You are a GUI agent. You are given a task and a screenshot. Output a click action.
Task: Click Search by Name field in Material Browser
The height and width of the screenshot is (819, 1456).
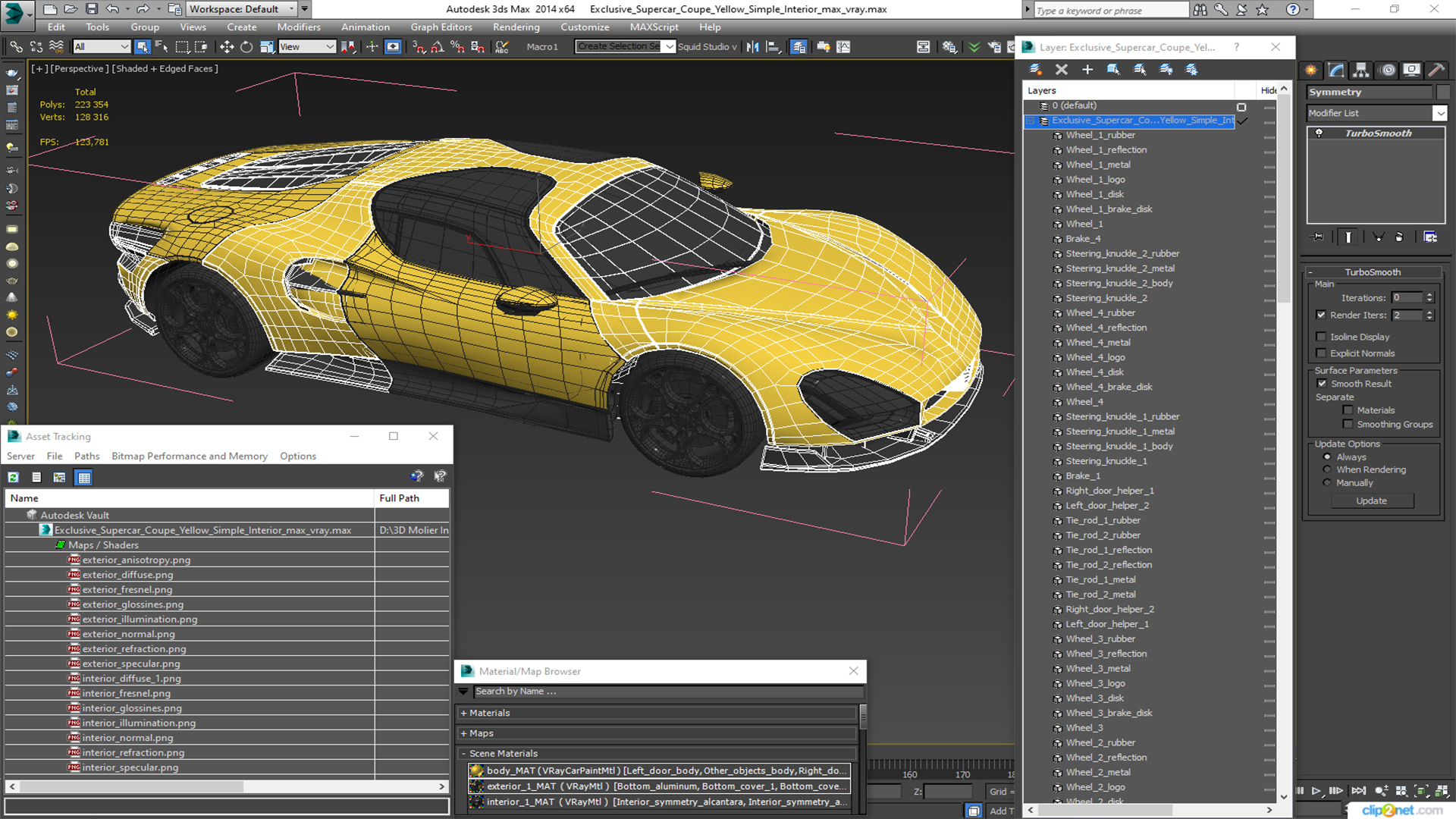click(x=668, y=692)
